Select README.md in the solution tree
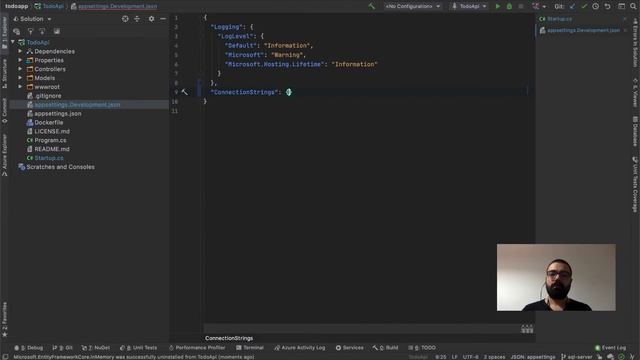 (52, 149)
